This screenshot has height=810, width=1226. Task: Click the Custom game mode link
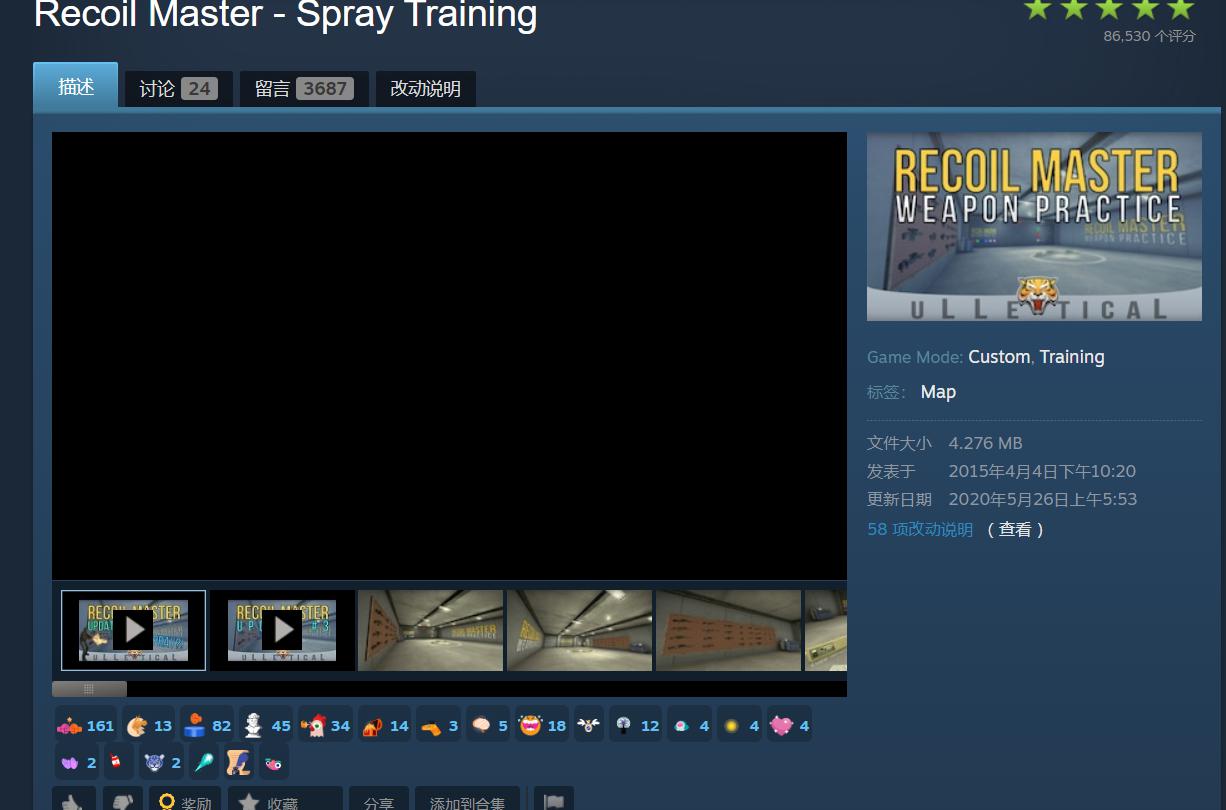coord(999,357)
